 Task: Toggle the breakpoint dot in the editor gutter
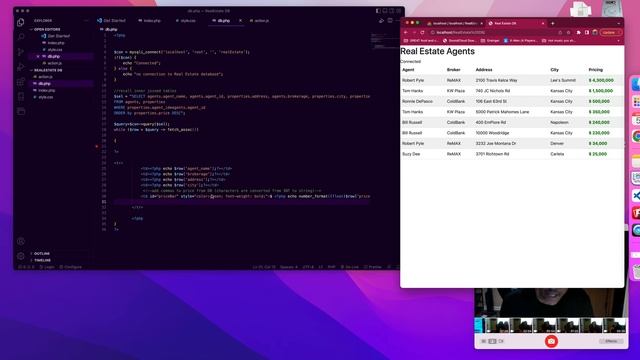coord(97,146)
